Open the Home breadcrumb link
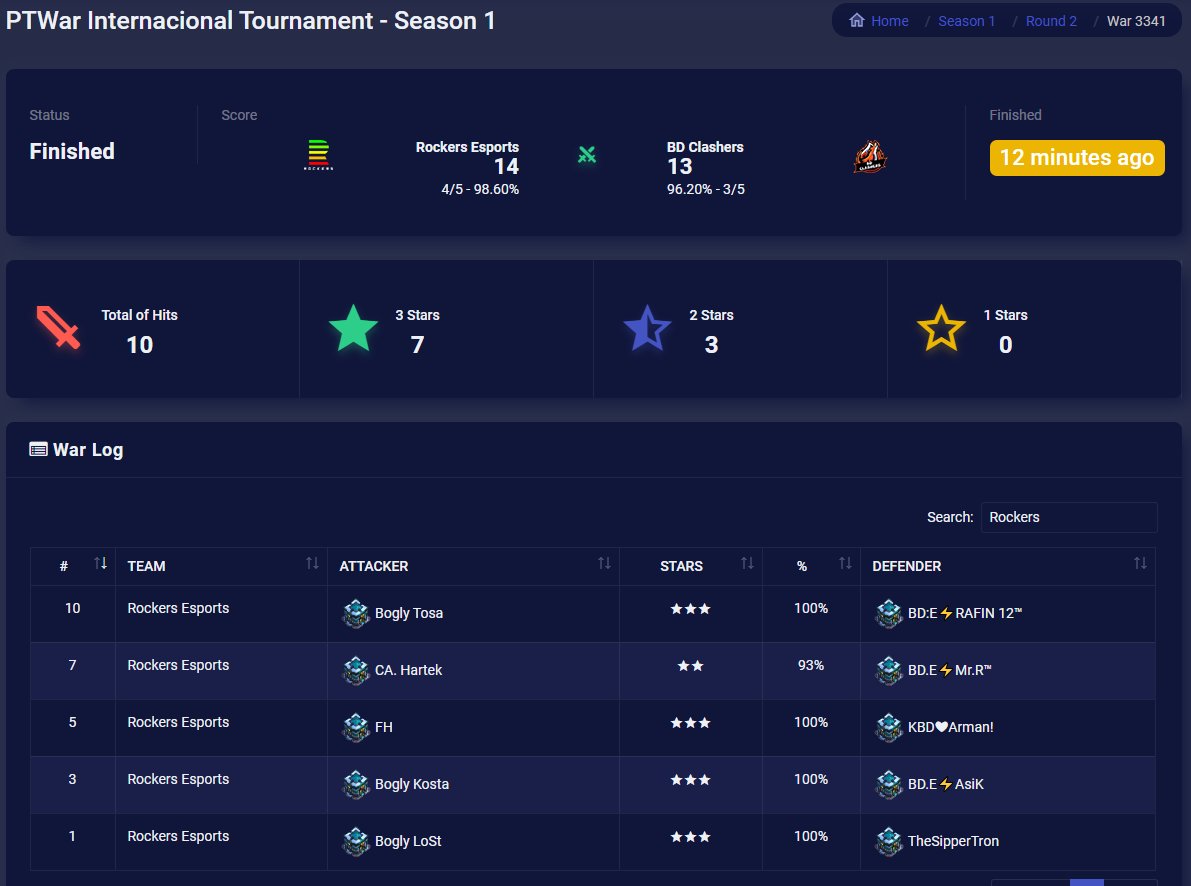 click(x=889, y=21)
